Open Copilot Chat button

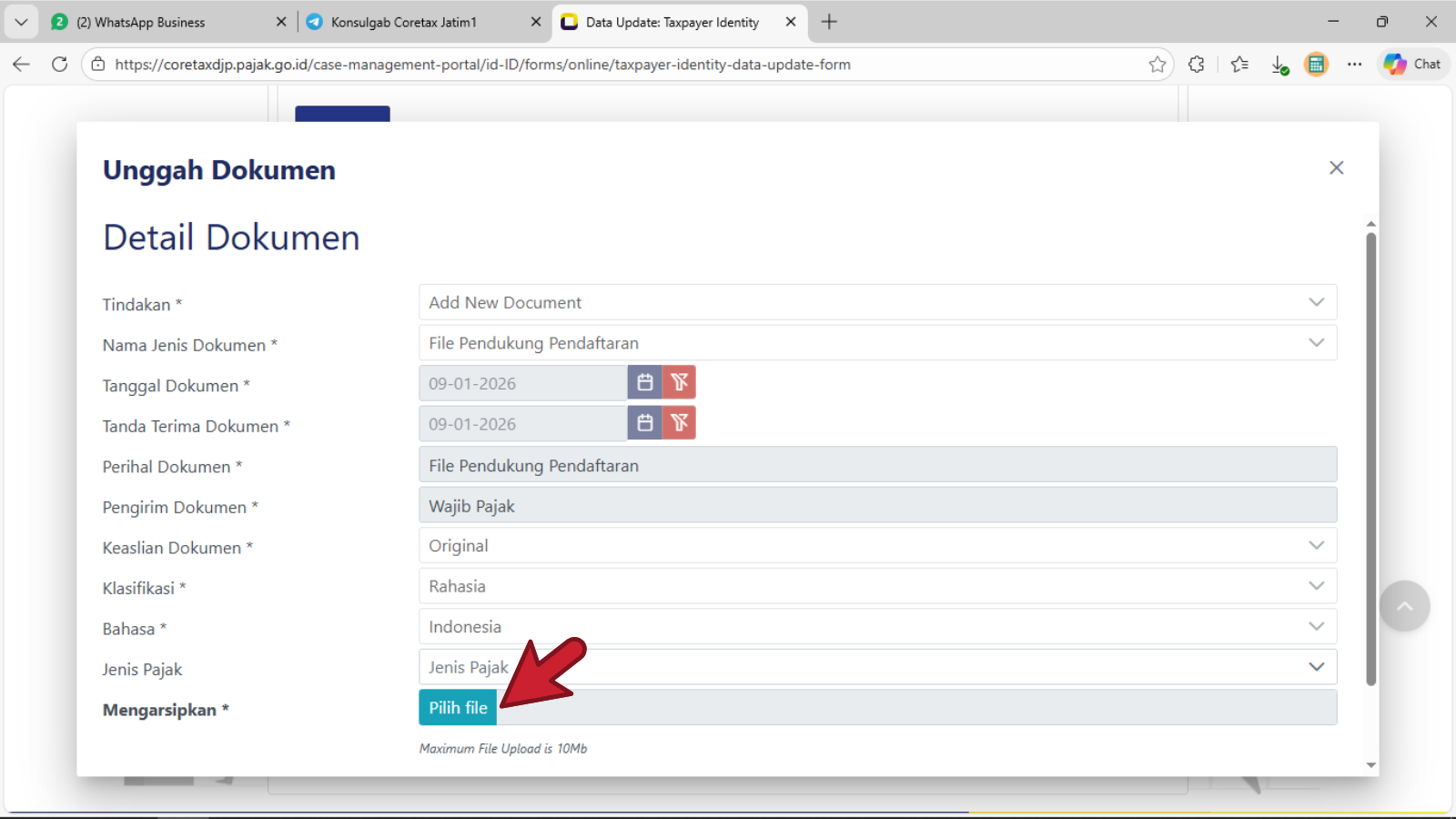click(1412, 65)
